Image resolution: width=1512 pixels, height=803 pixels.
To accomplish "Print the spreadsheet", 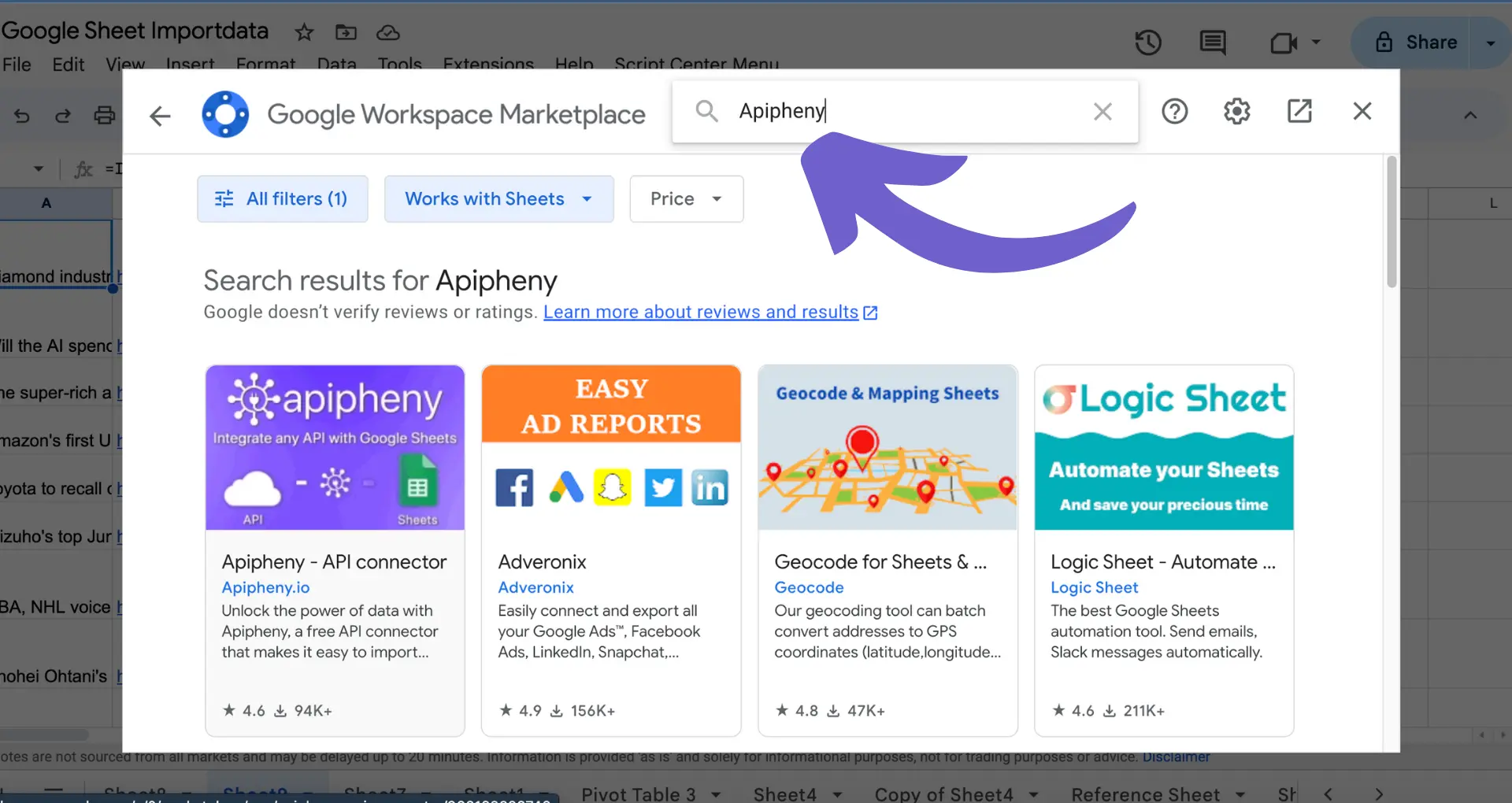I will click(104, 116).
